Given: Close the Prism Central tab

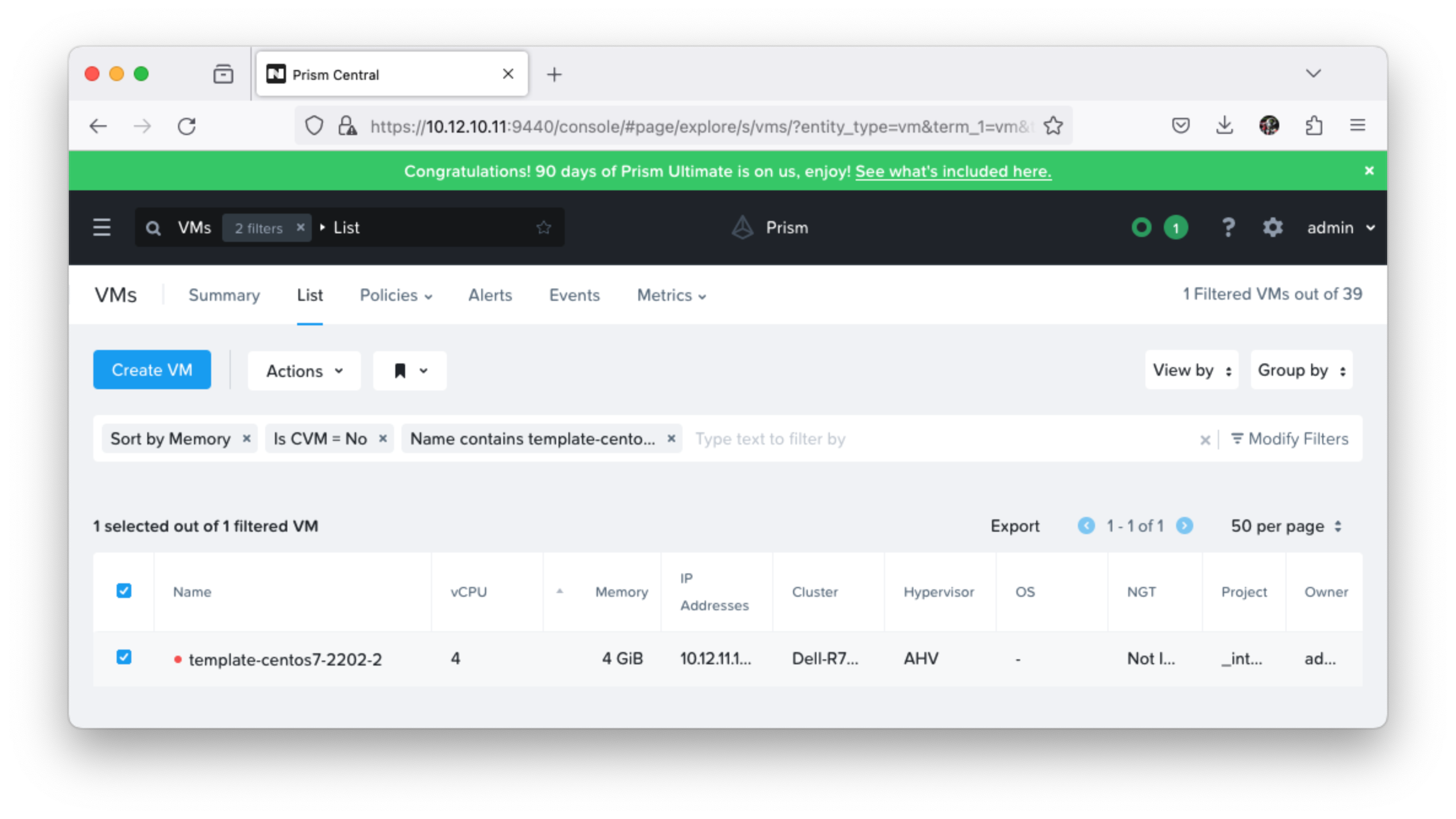Looking at the screenshot, I should coord(508,74).
